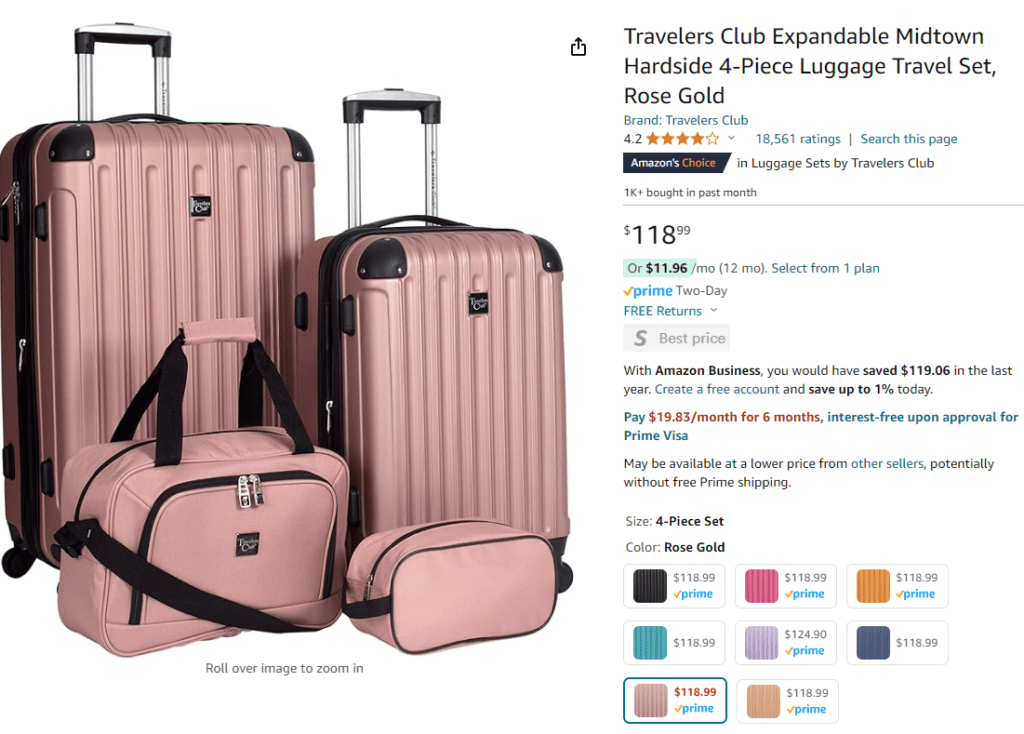Click the Search this page link
Image resolution: width=1024 pixels, height=734 pixels.
point(909,139)
